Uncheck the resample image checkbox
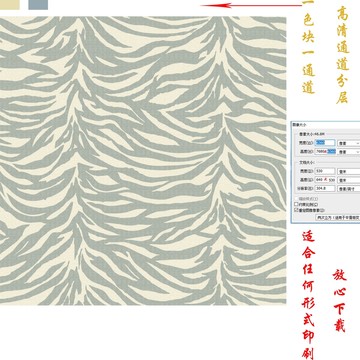Image resolution: width=360 pixels, height=360 pixels. click(296, 210)
